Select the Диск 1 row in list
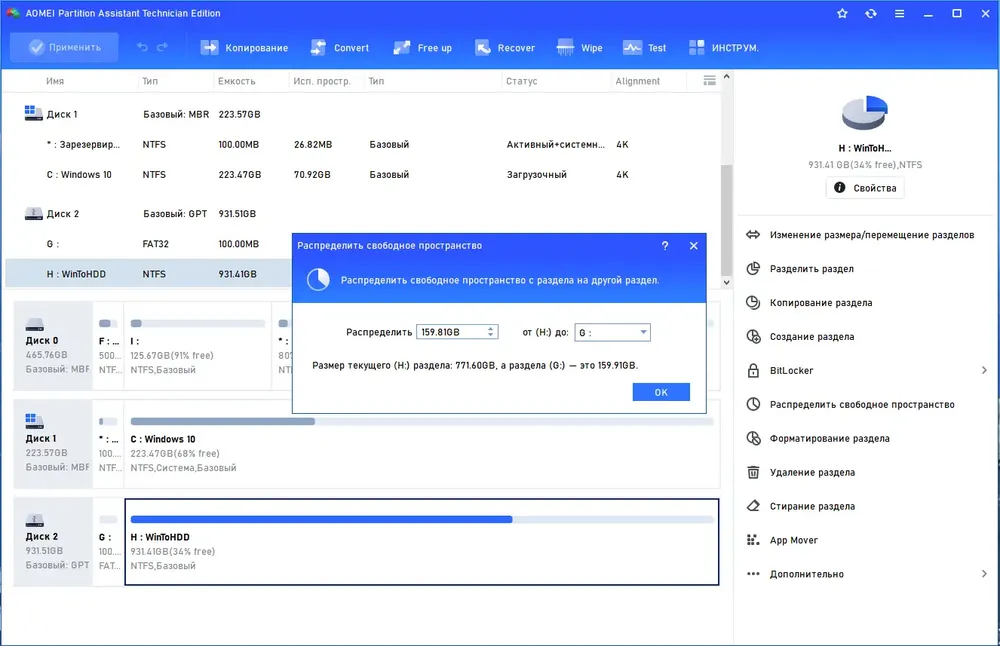The height and width of the screenshot is (646, 1000). coord(362,114)
